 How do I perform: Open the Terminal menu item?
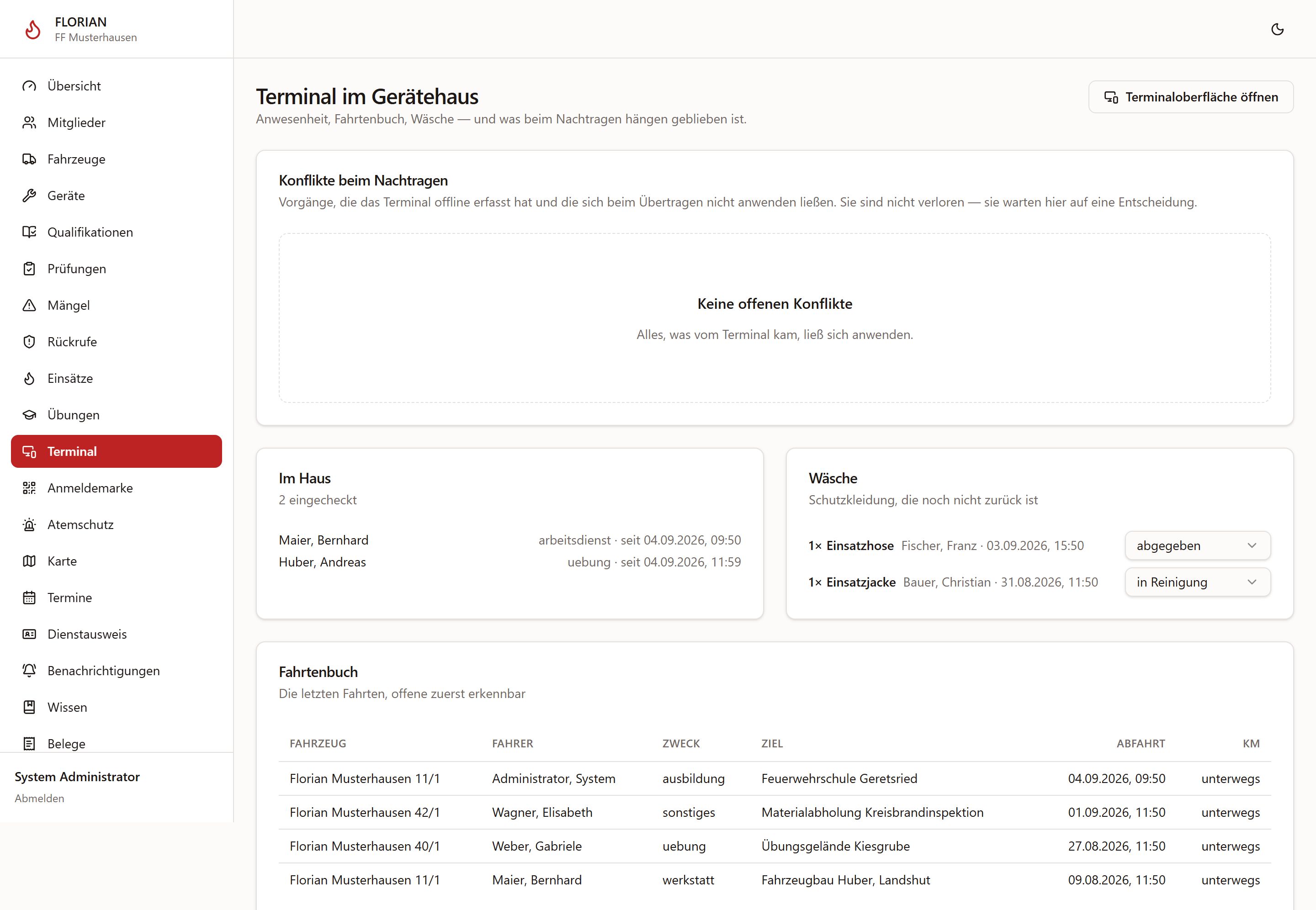[x=117, y=451]
